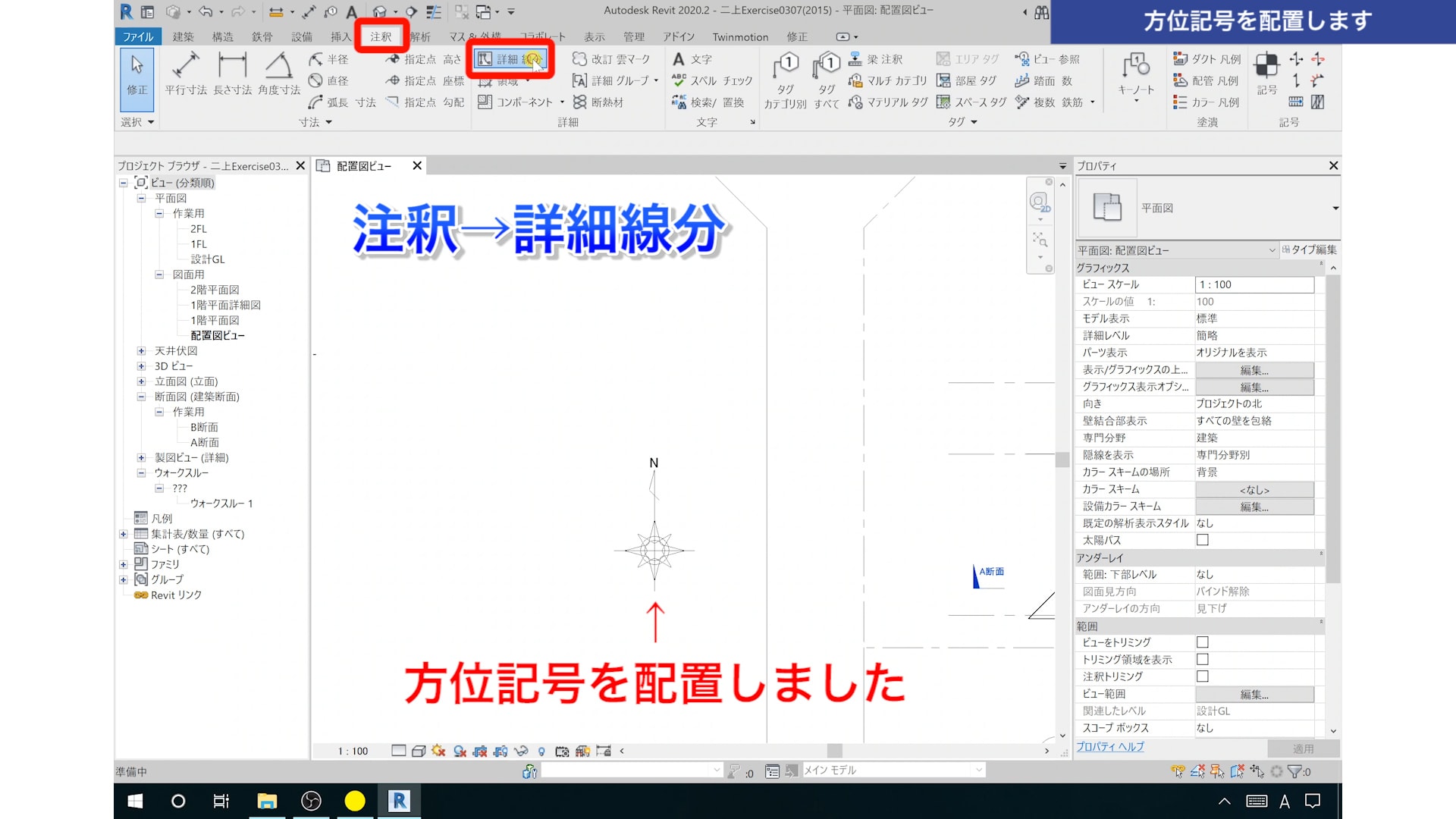Collapse the 断面図 (建築断面) tree node
1456x819 pixels.
pyautogui.click(x=141, y=397)
